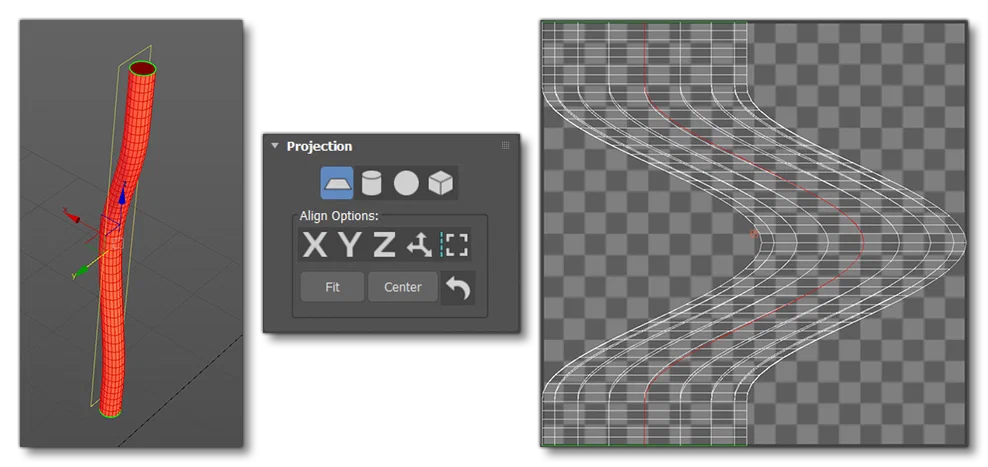Reset the projection with the undo arrow

pyautogui.click(x=458, y=288)
